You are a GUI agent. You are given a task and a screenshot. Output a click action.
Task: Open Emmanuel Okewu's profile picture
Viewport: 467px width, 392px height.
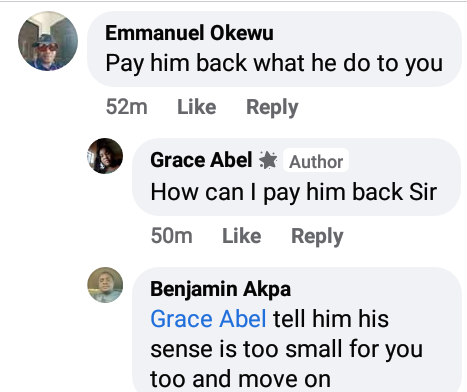click(x=48, y=41)
